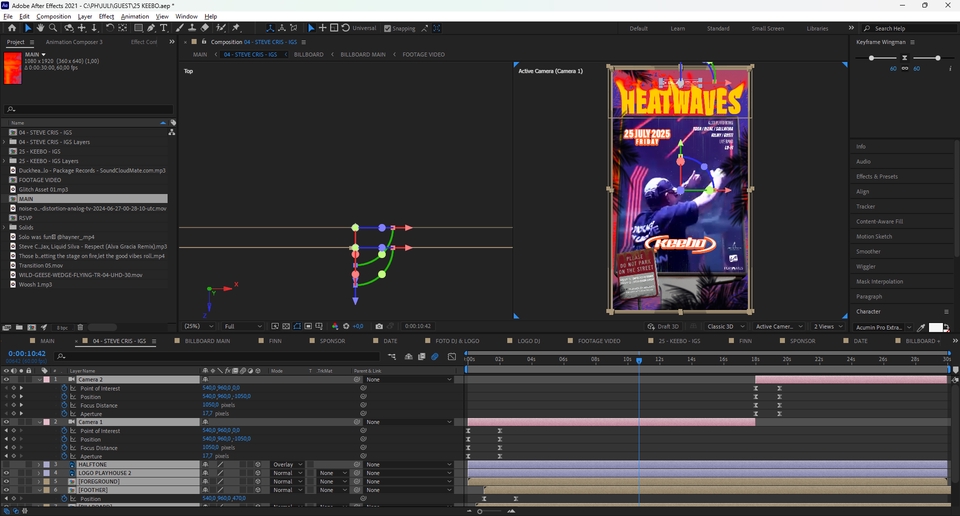This screenshot has width=960, height=516.
Task: Select the Brush tool
Action: coord(179,28)
